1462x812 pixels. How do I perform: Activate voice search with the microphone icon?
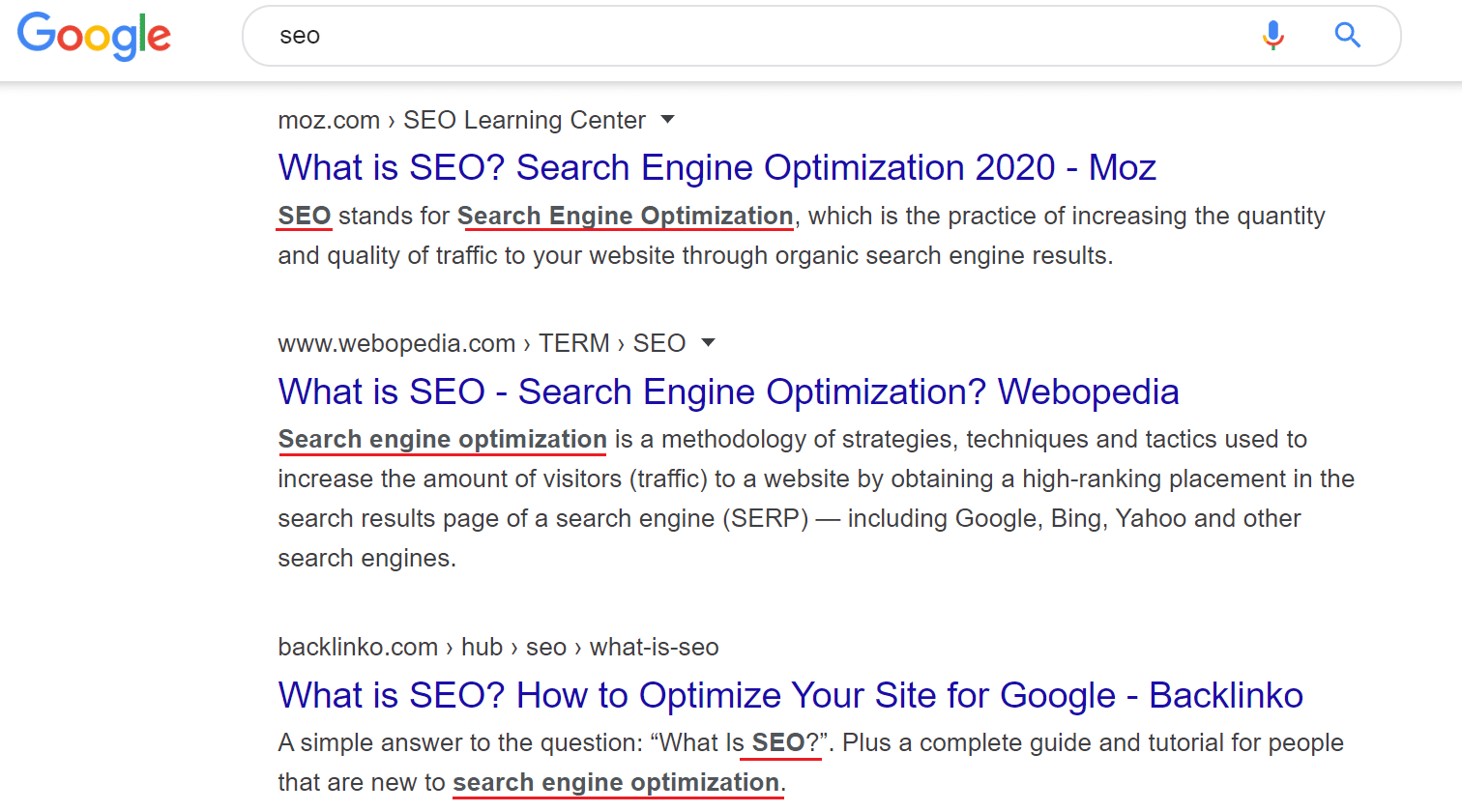click(1273, 35)
